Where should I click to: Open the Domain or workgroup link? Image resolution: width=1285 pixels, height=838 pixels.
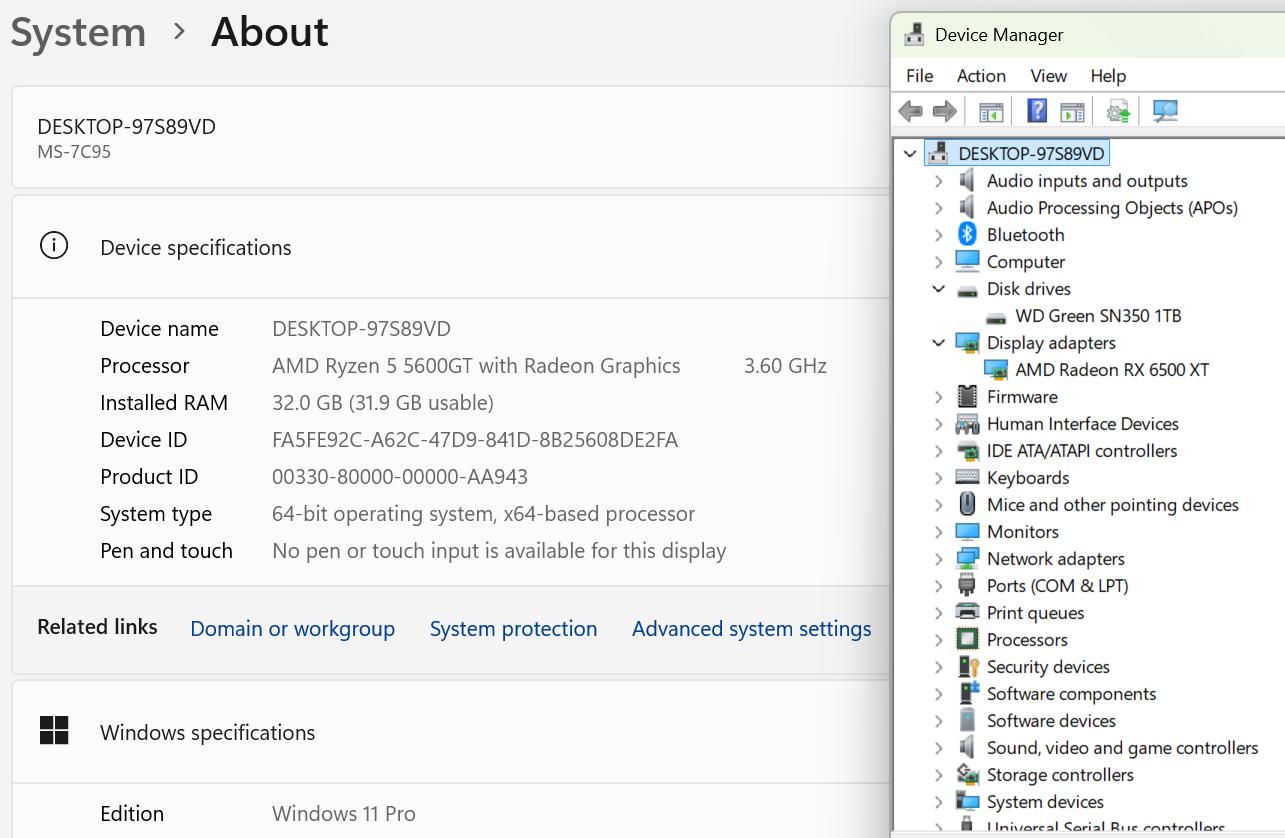click(x=292, y=629)
